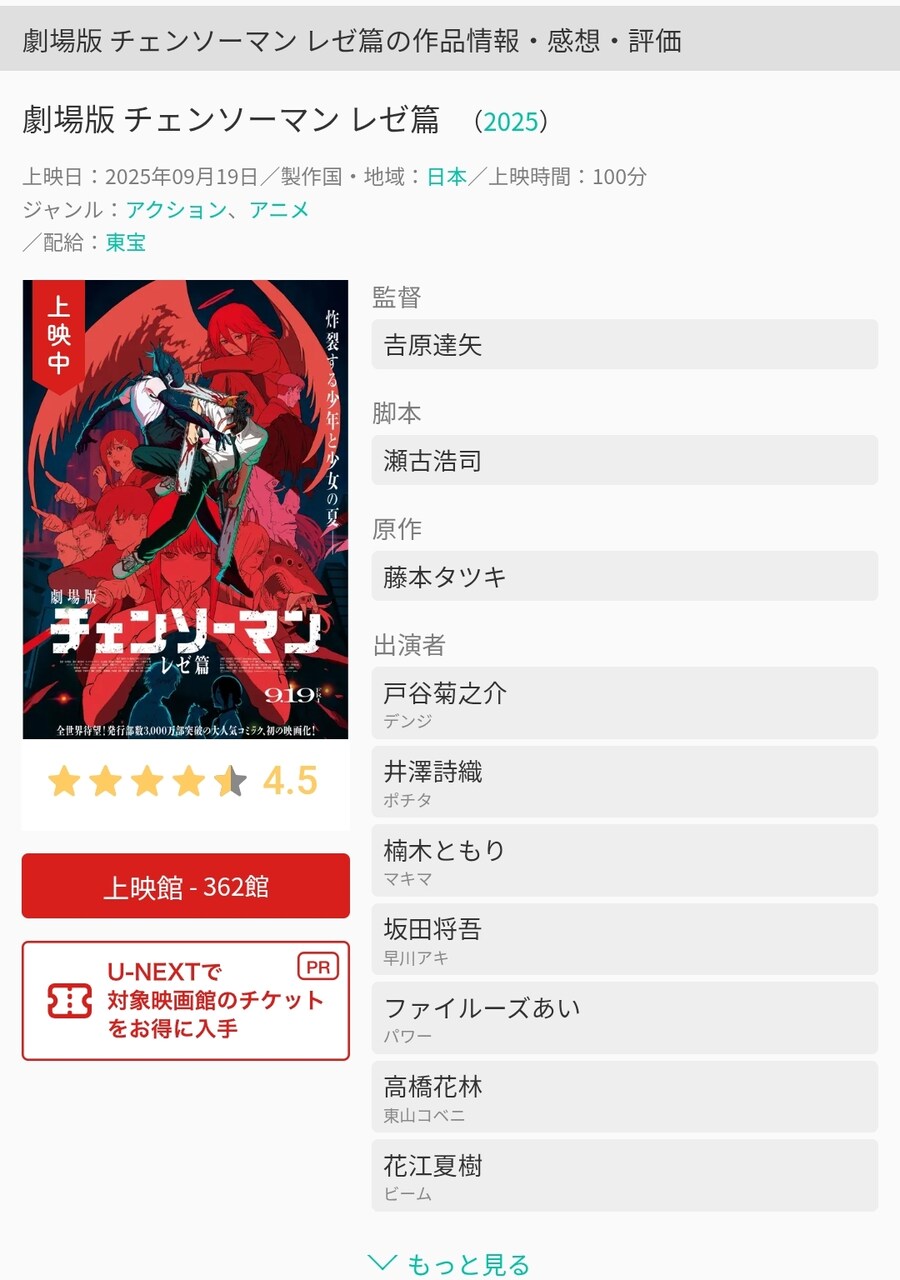Open the movie poster thumbnail
This screenshot has height=1280, width=900.
[x=186, y=510]
